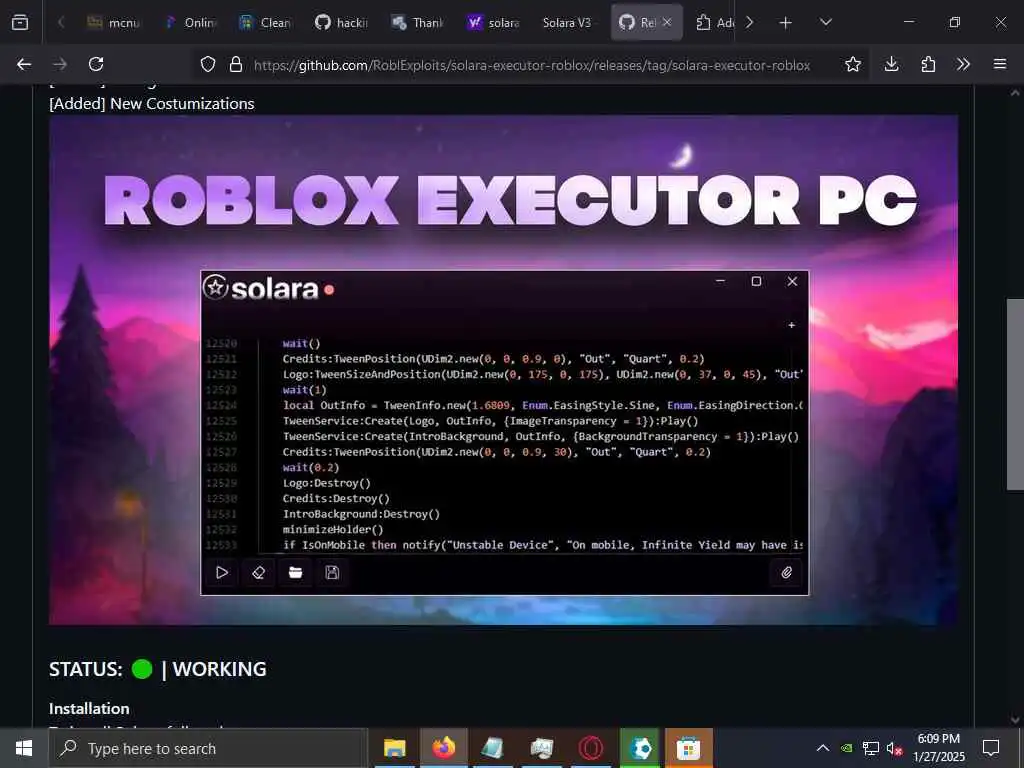The image size is (1024, 768).
Task: Switch to the 'Solara V3' tab
Action: click(567, 22)
